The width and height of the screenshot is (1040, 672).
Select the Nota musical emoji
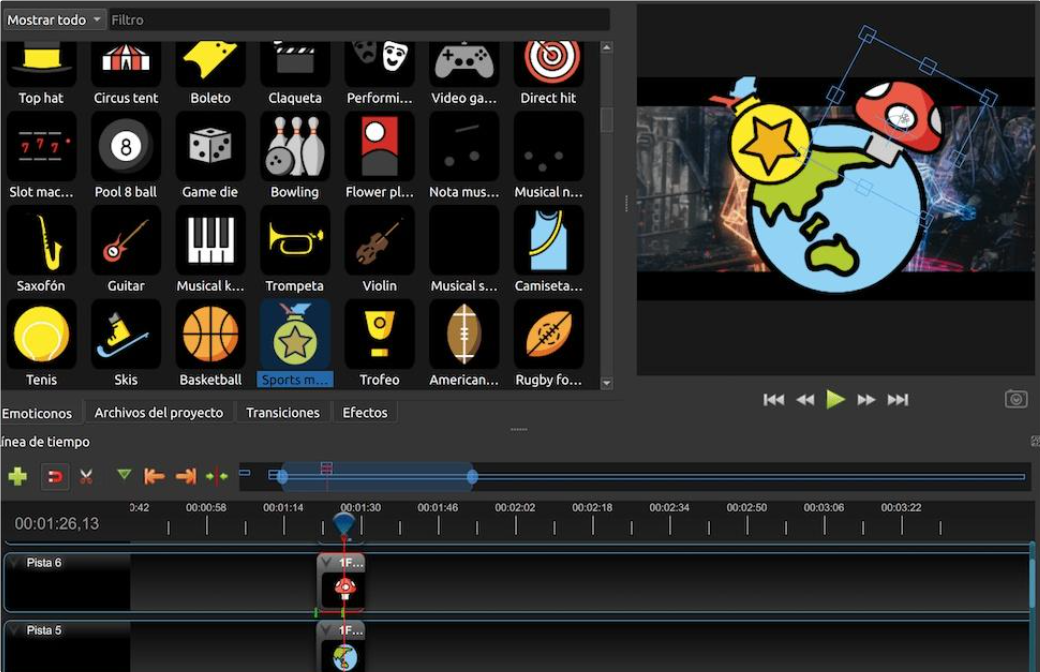tap(464, 156)
